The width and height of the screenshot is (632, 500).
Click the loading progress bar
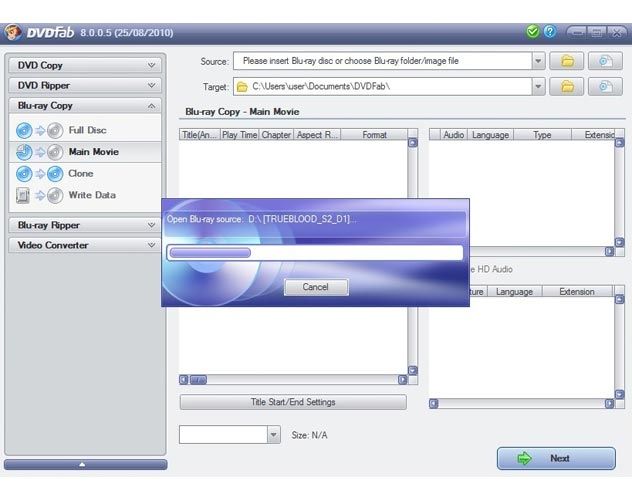pyautogui.click(x=315, y=253)
